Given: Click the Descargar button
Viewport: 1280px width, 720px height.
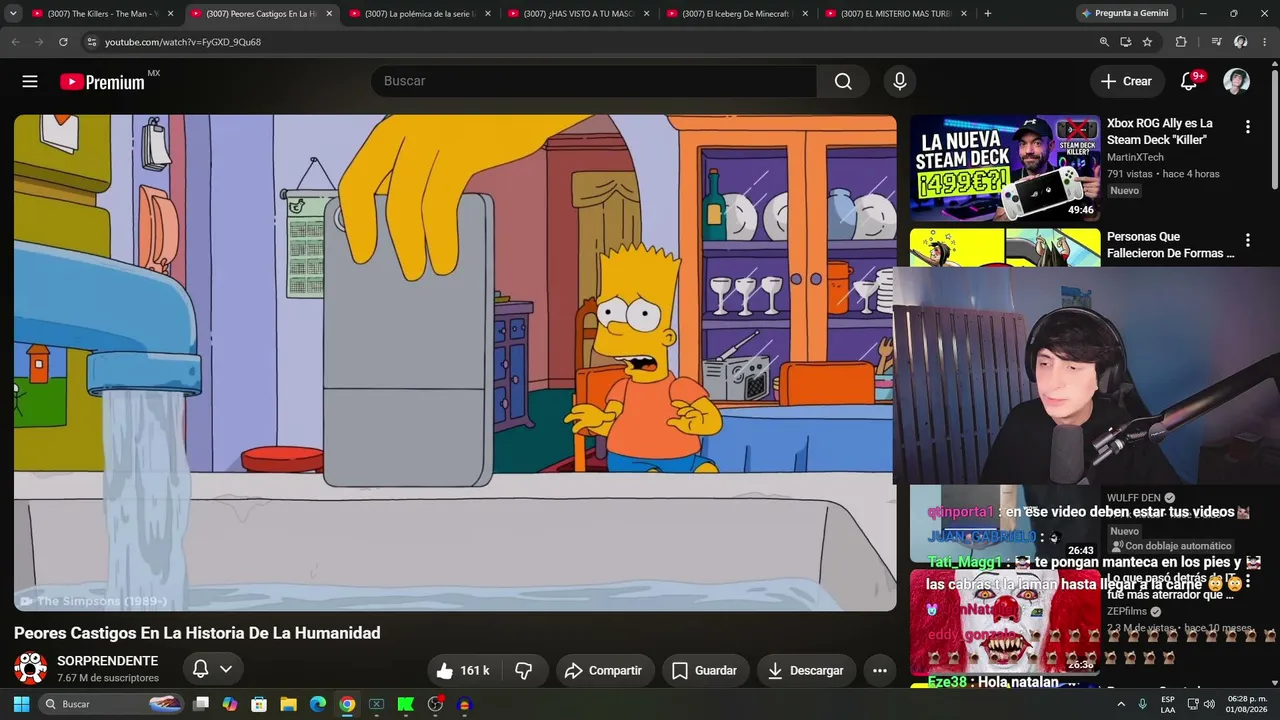Looking at the screenshot, I should click(x=806, y=670).
